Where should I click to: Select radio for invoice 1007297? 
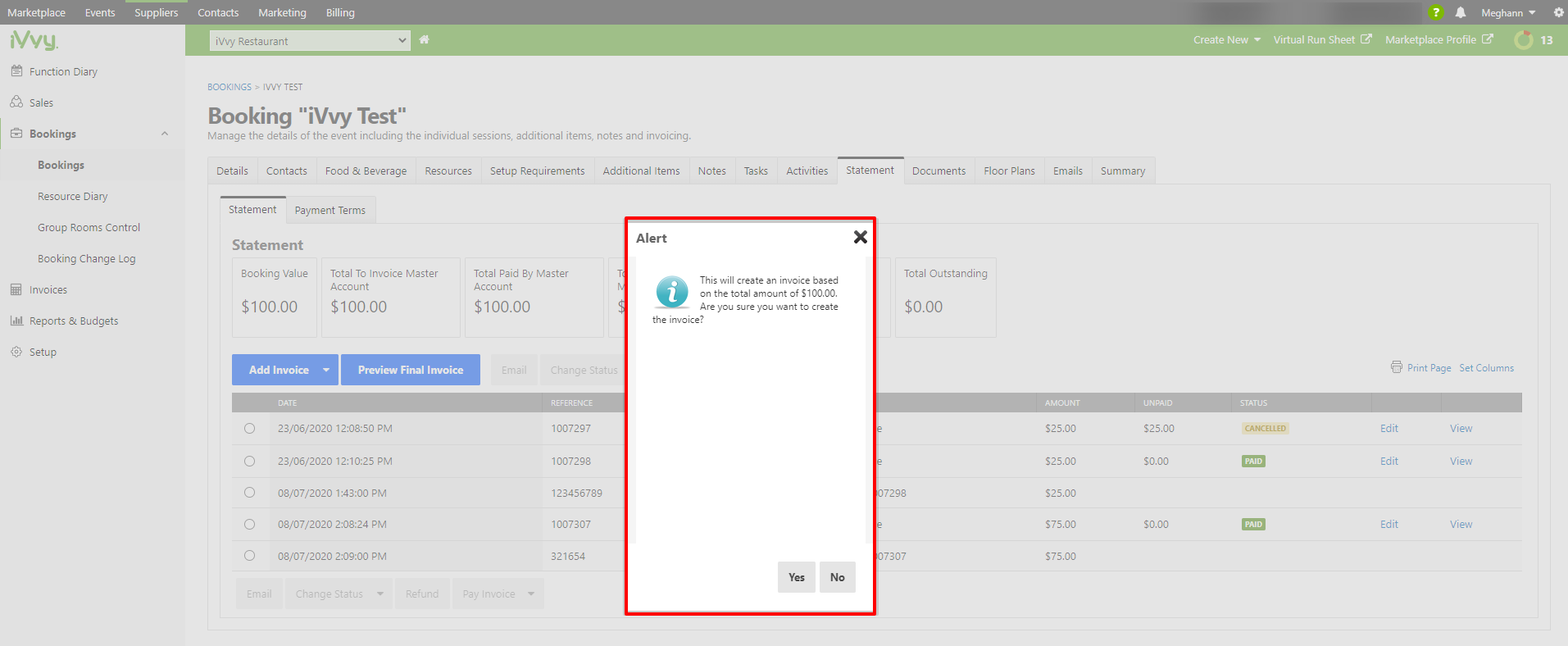(x=249, y=429)
